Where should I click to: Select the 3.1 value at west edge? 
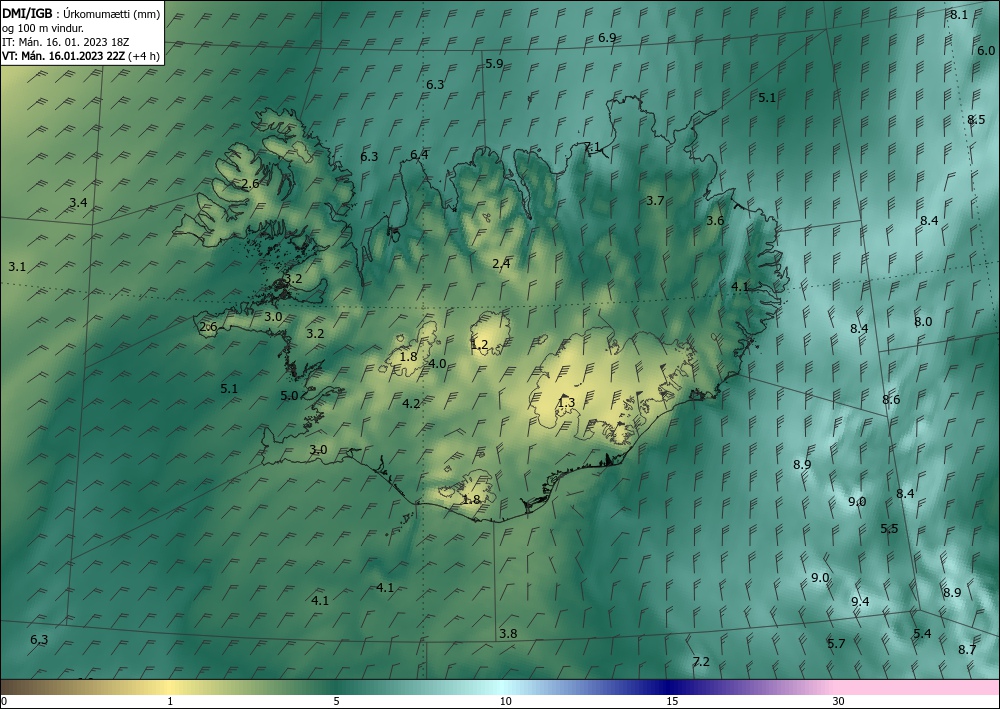click(17, 267)
